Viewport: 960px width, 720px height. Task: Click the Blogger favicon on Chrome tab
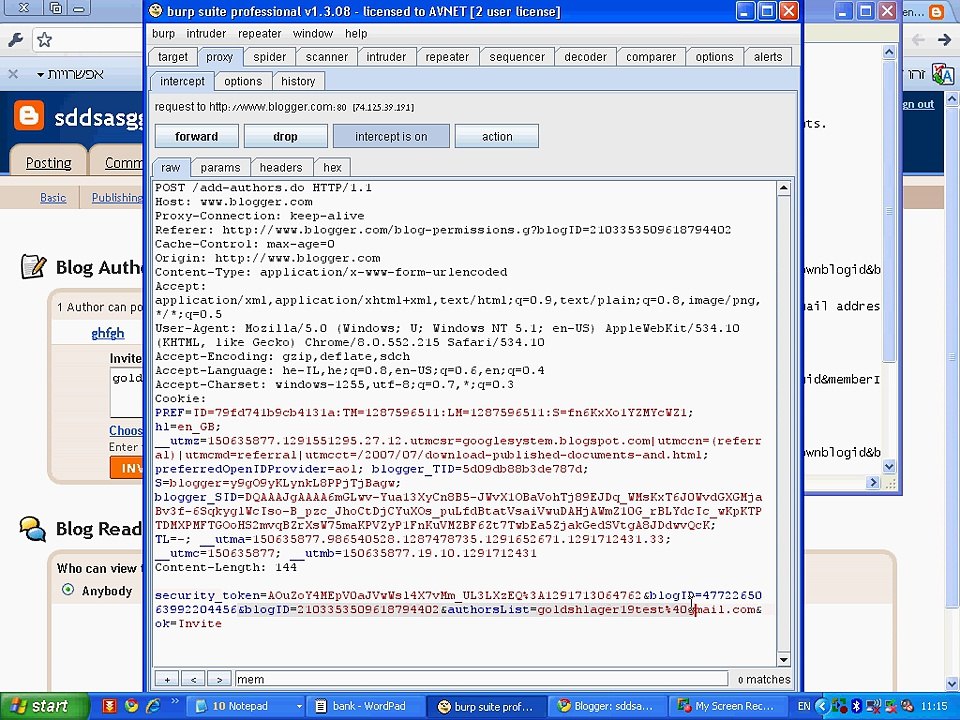pyautogui.click(x=936, y=12)
